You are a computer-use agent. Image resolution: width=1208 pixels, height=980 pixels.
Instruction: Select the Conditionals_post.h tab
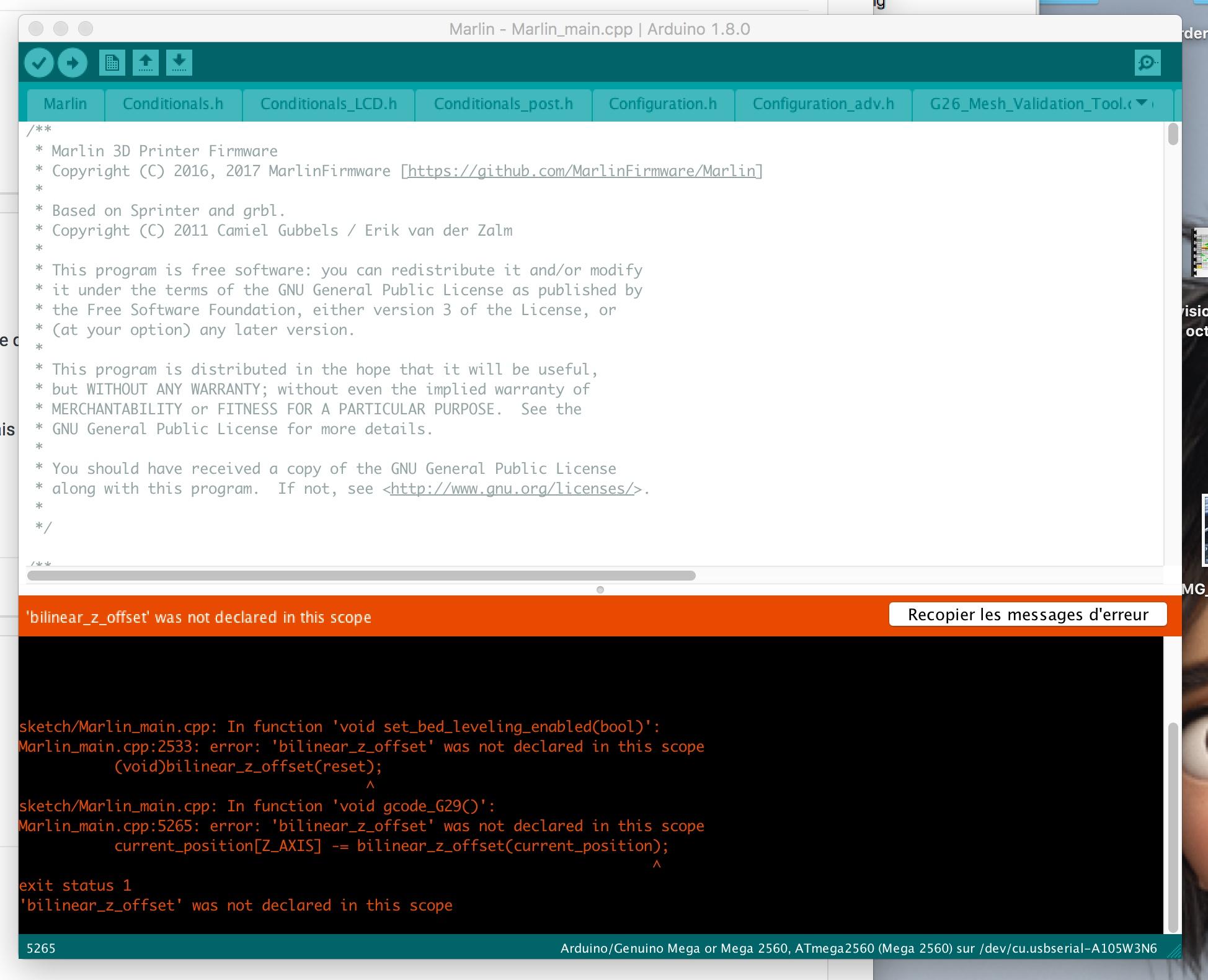[503, 104]
